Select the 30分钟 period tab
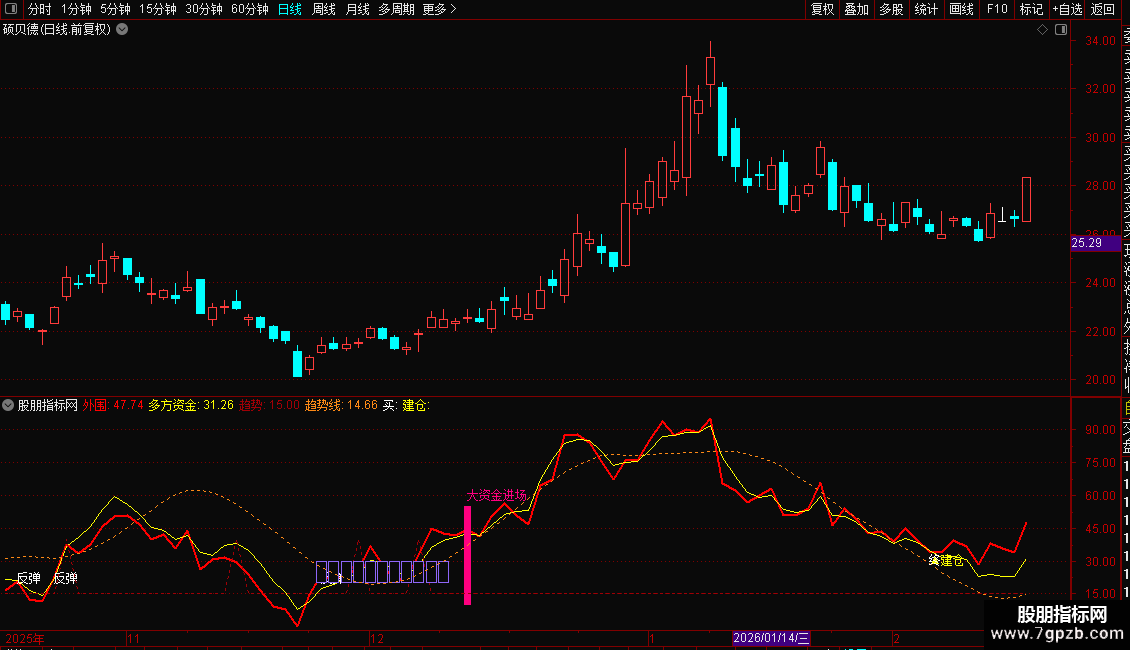The height and width of the screenshot is (650, 1130). (204, 9)
